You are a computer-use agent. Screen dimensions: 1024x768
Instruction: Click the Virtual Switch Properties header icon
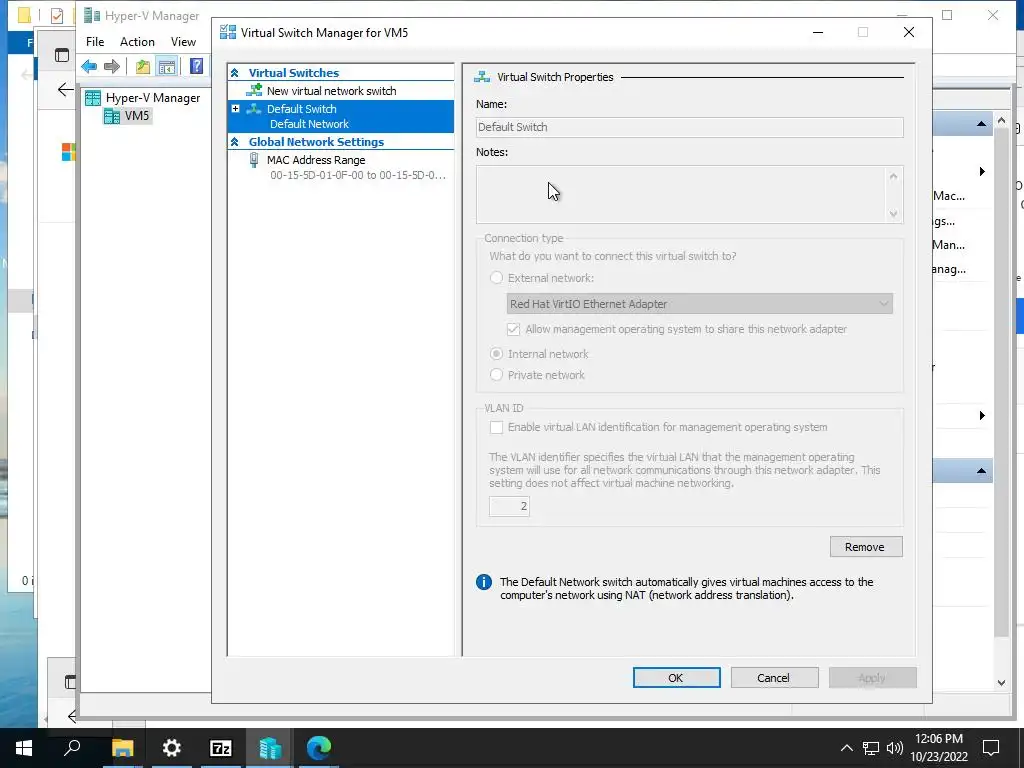482,77
